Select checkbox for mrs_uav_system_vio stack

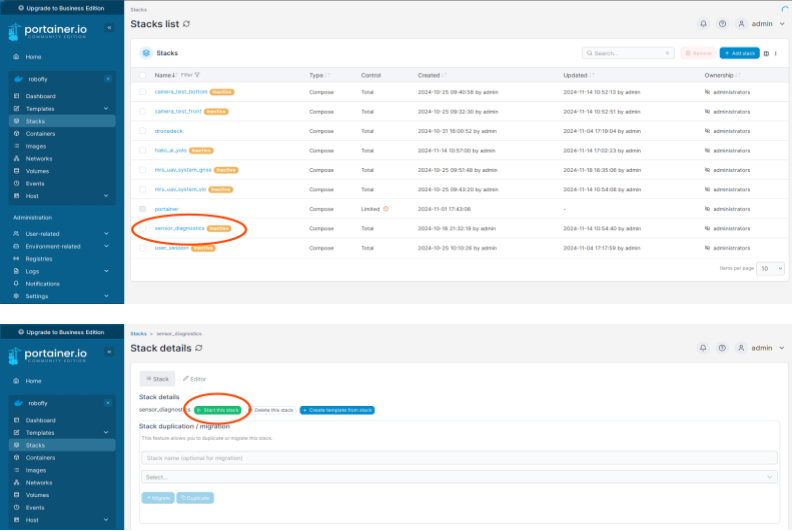click(x=142, y=189)
